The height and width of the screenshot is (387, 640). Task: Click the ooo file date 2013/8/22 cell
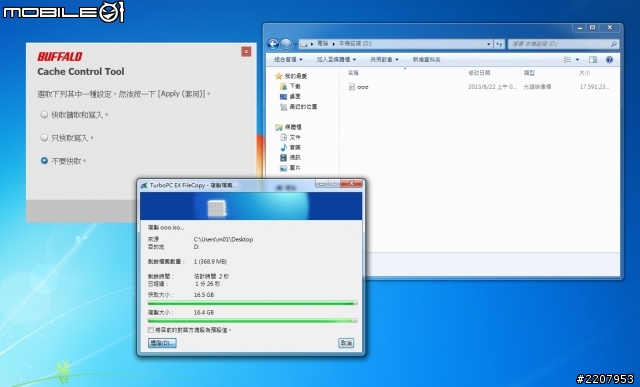pos(492,87)
